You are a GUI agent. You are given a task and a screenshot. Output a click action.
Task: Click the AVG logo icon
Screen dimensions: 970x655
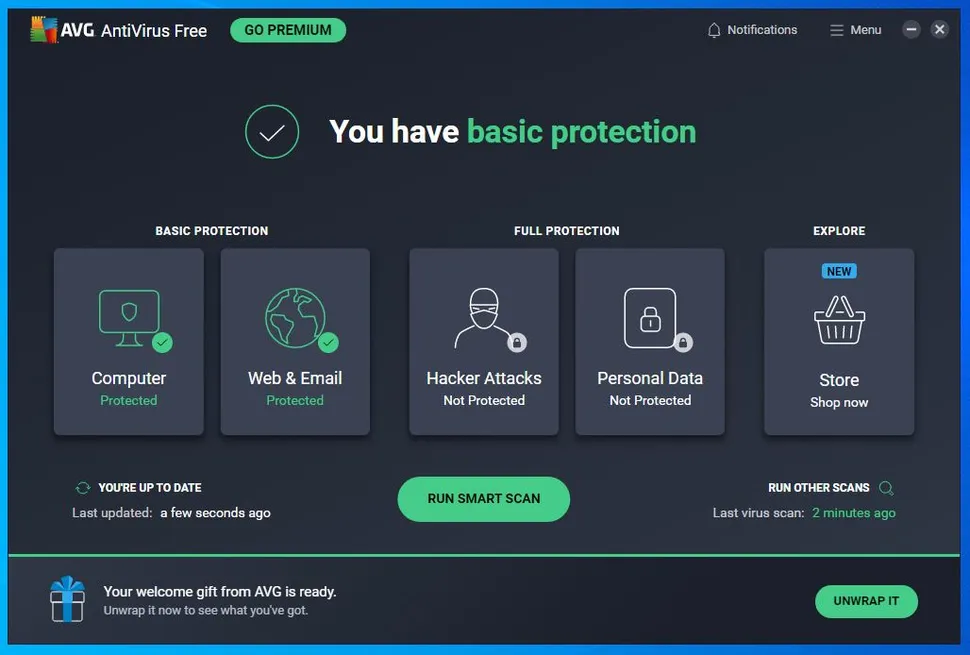43,30
